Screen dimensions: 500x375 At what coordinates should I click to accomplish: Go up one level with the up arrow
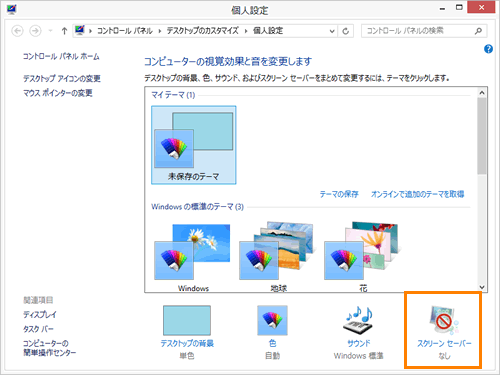[64, 31]
